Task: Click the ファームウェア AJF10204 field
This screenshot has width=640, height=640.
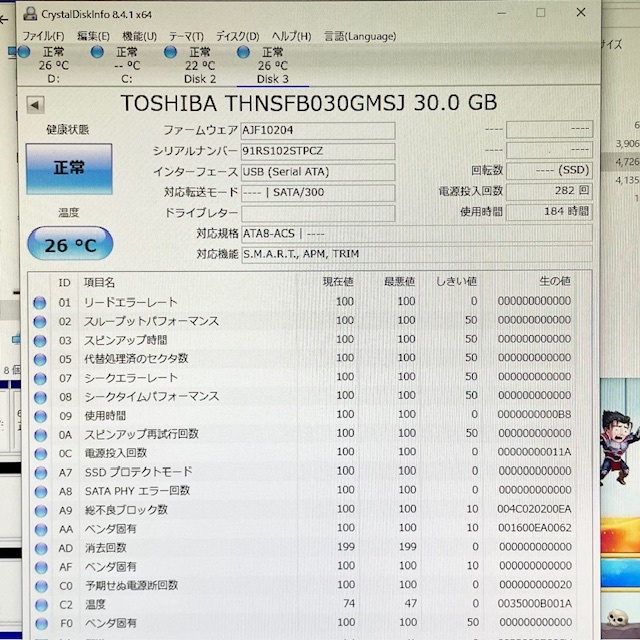Action: pos(318,130)
